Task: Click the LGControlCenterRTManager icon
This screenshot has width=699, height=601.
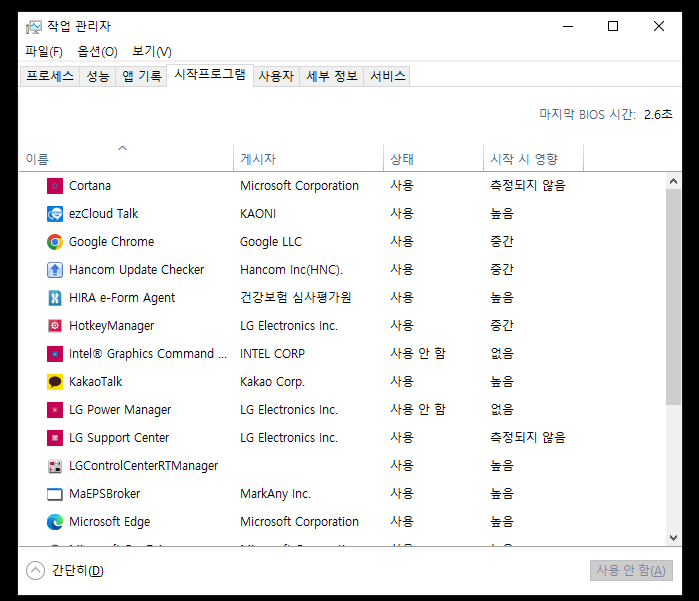Action: tap(55, 466)
